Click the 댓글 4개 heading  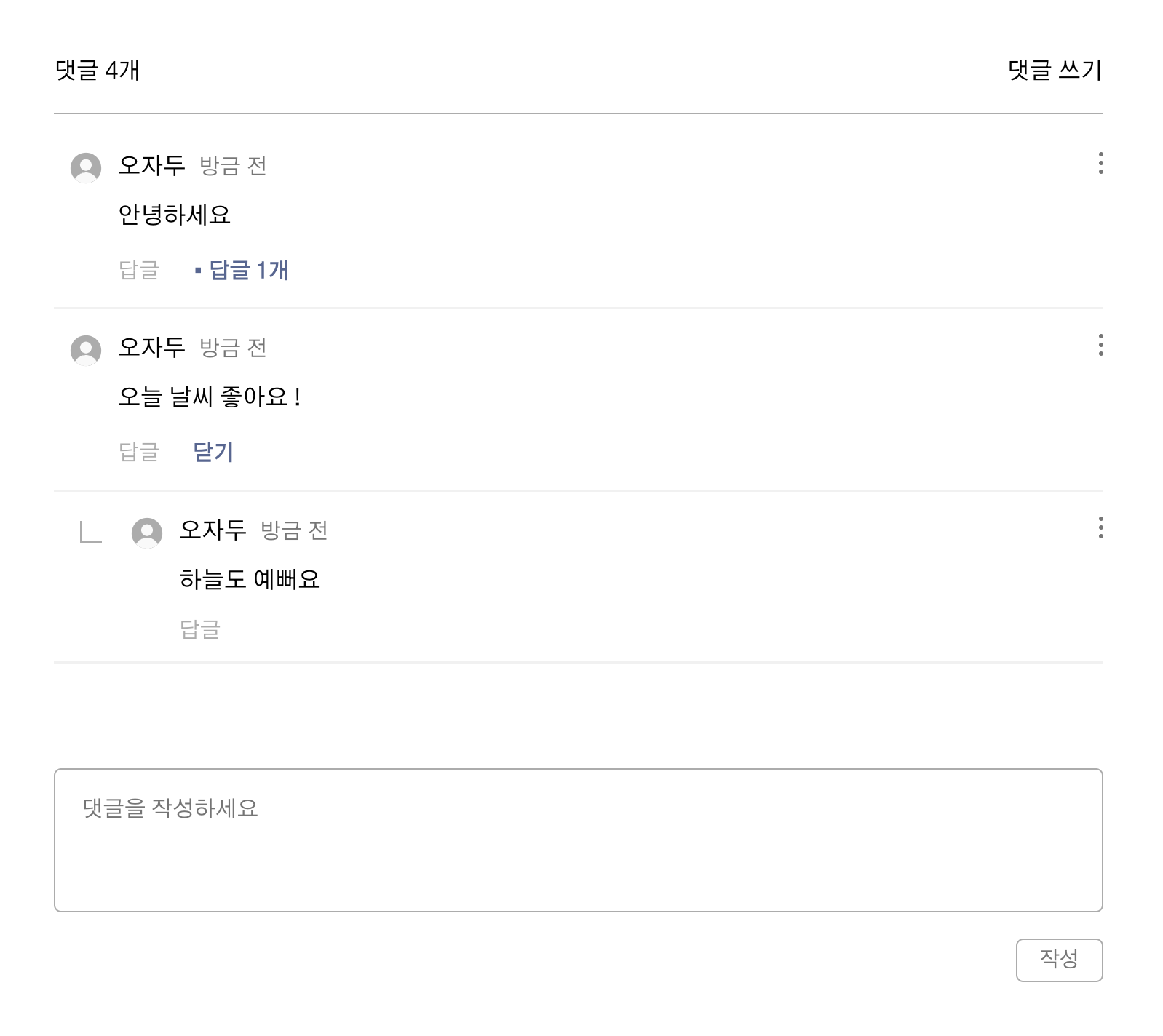pyautogui.click(x=98, y=71)
